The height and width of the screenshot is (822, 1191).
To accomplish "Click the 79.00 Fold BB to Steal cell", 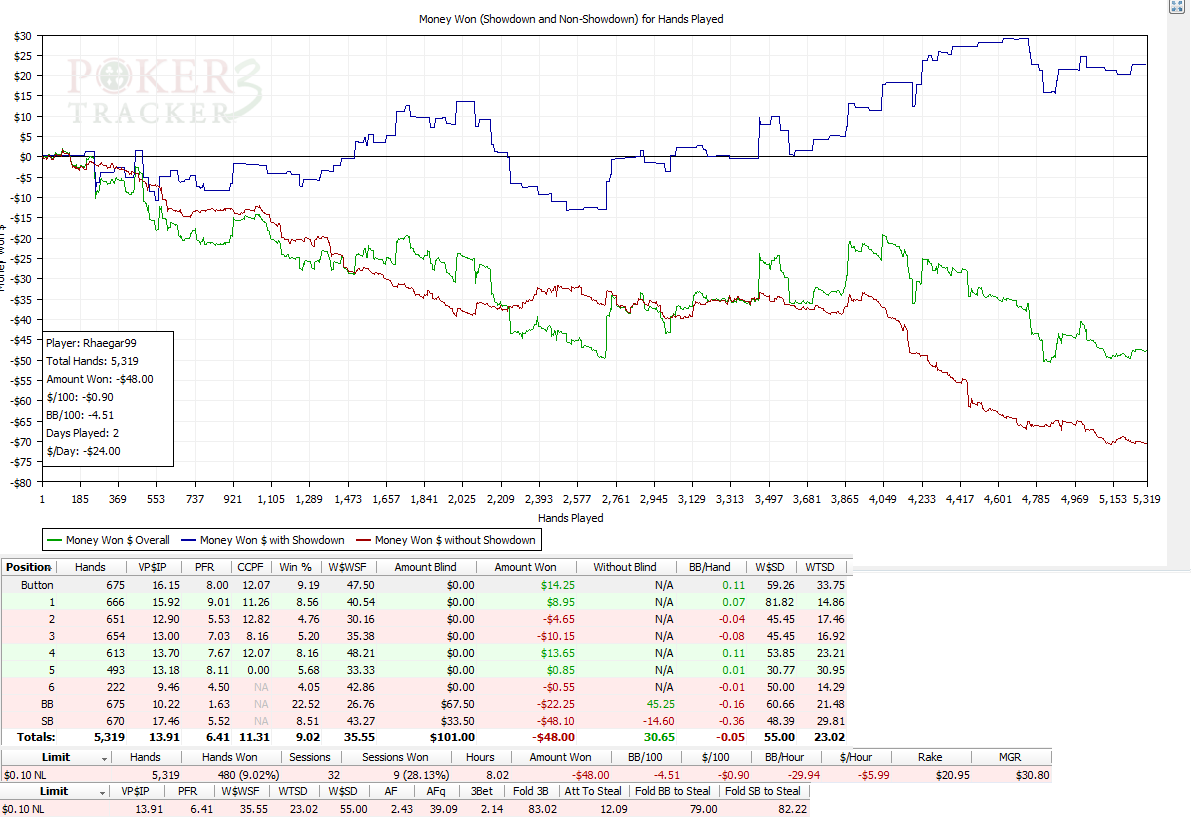I will 703,809.
